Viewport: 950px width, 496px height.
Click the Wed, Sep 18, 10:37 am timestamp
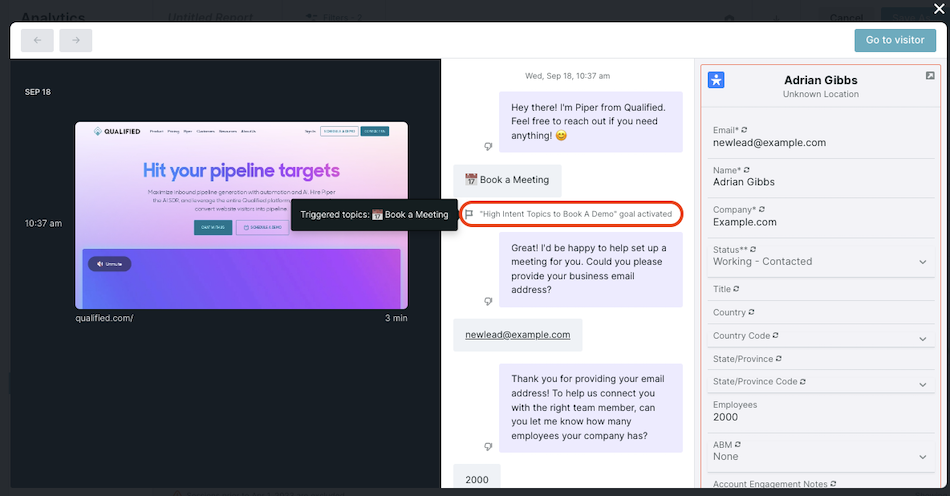(x=568, y=76)
